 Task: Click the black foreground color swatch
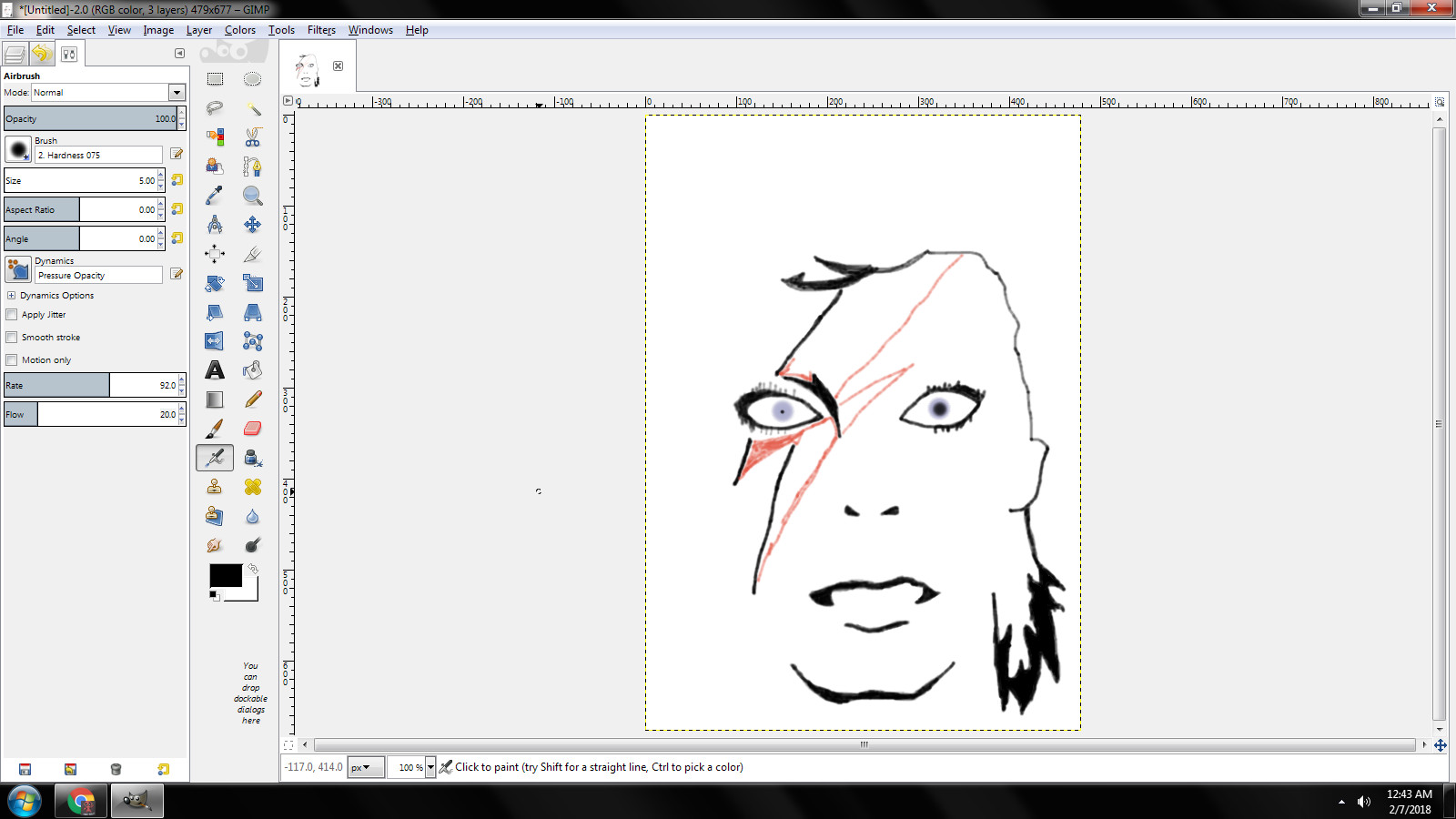(x=226, y=575)
